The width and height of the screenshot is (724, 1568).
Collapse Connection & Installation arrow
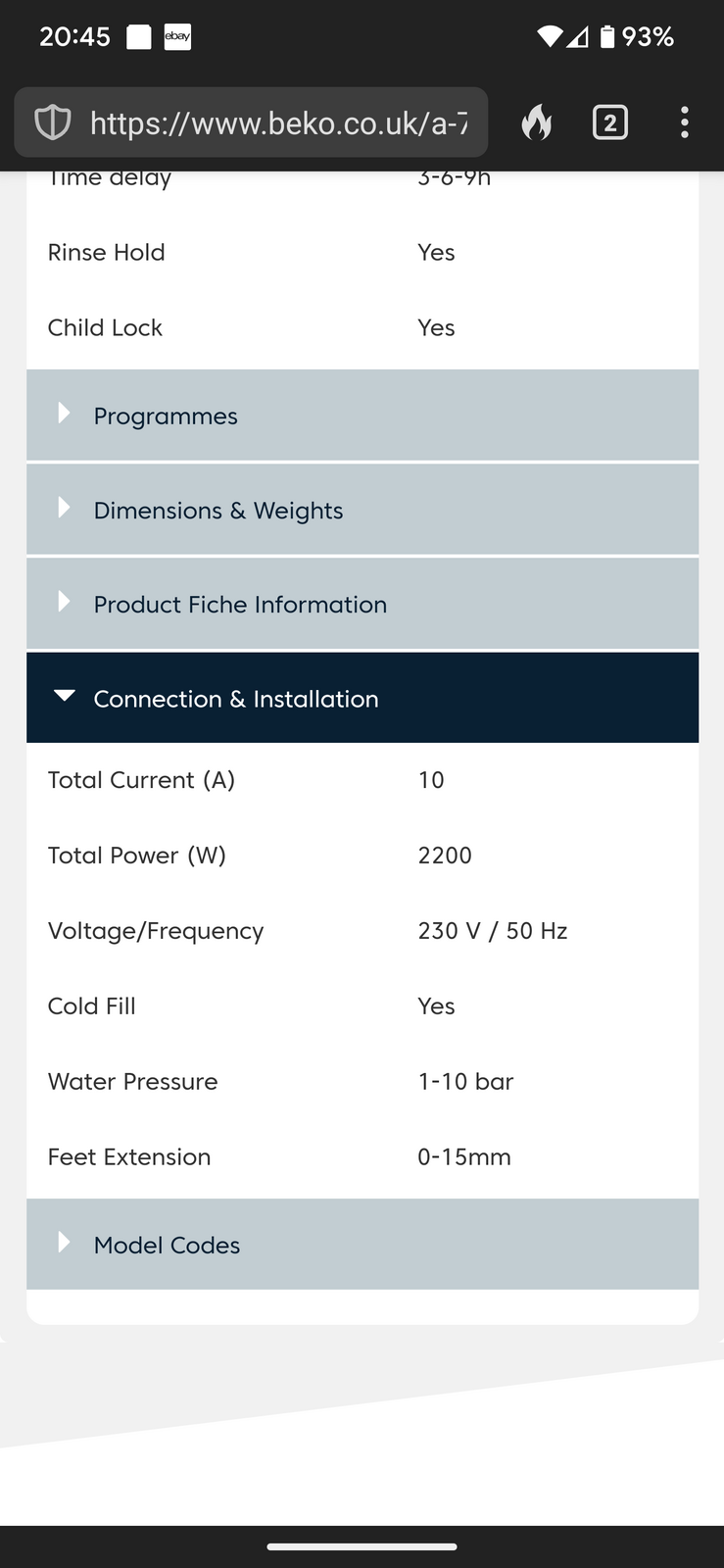pyautogui.click(x=64, y=696)
